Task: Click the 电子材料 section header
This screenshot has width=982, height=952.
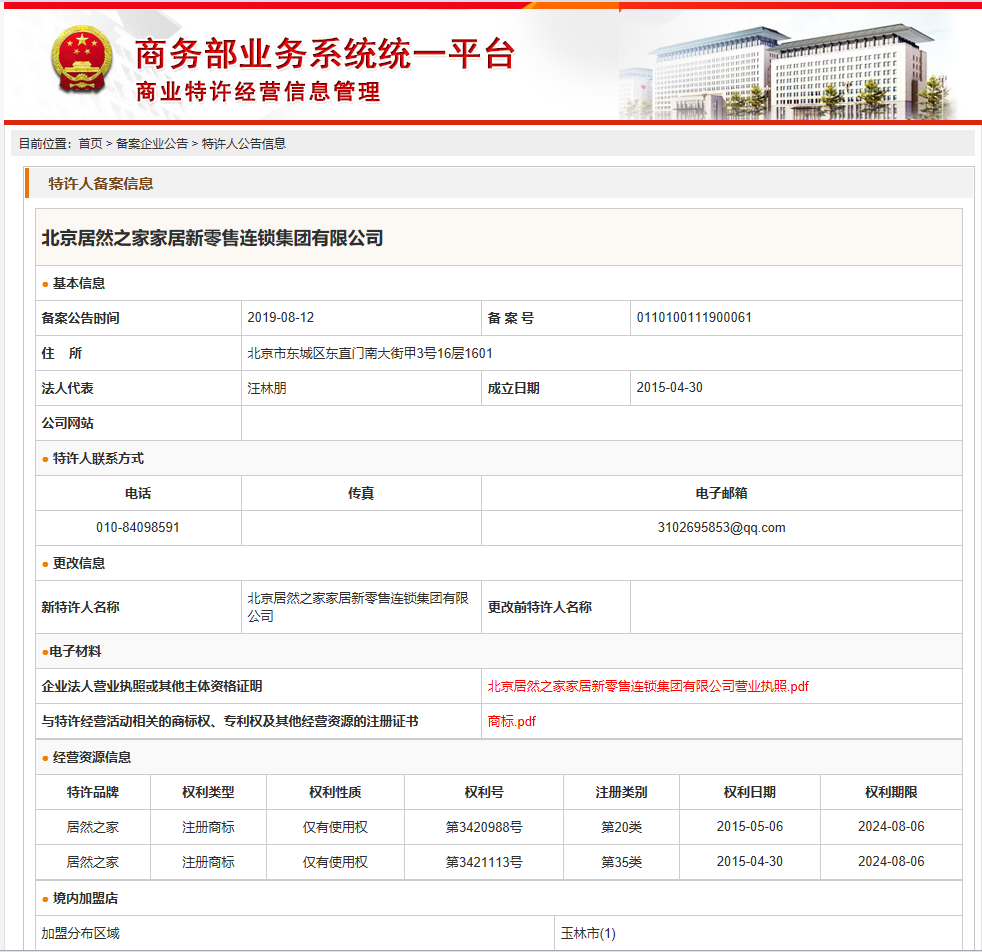Action: coord(75,651)
